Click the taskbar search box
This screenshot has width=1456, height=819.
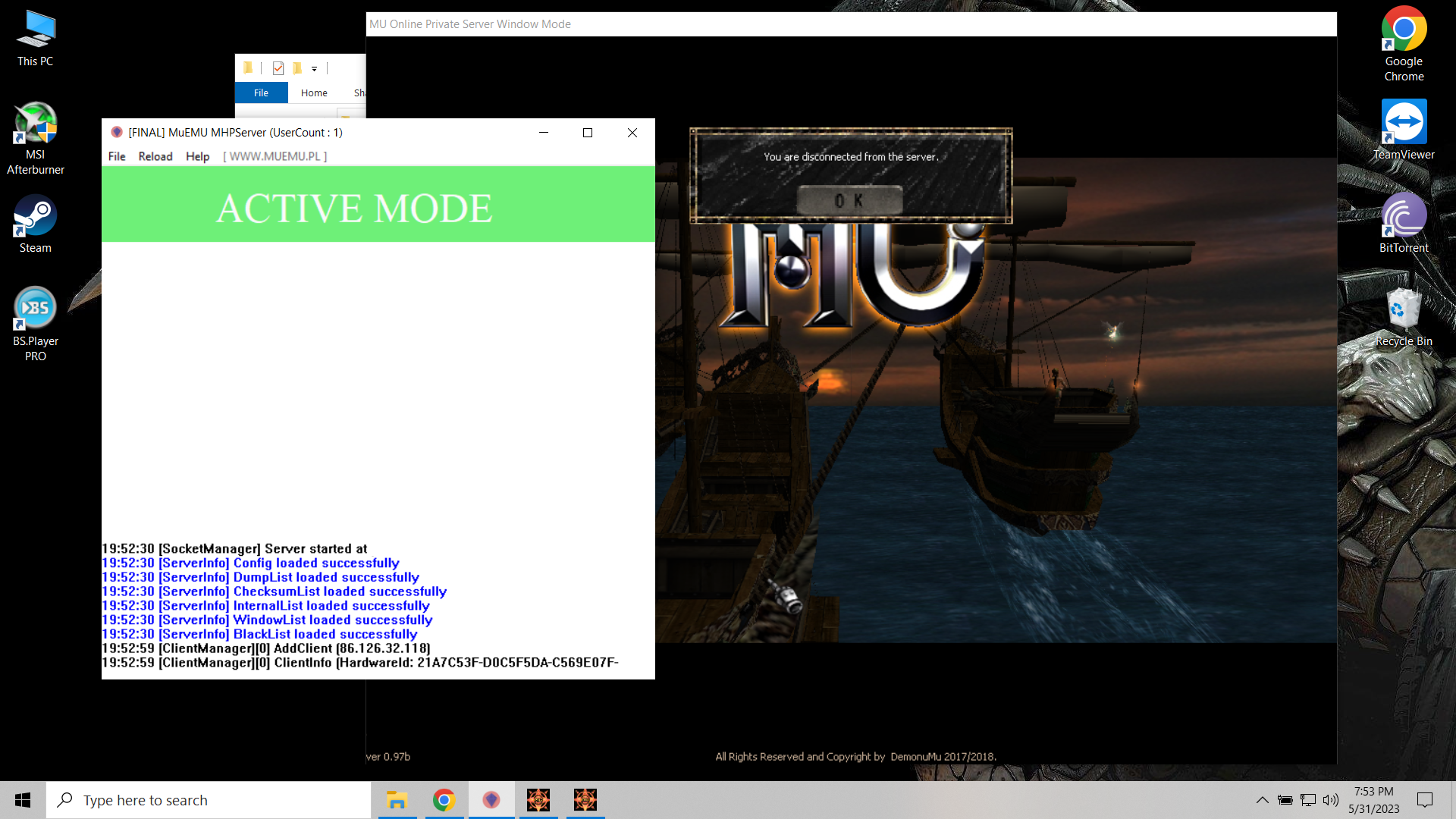coord(209,800)
